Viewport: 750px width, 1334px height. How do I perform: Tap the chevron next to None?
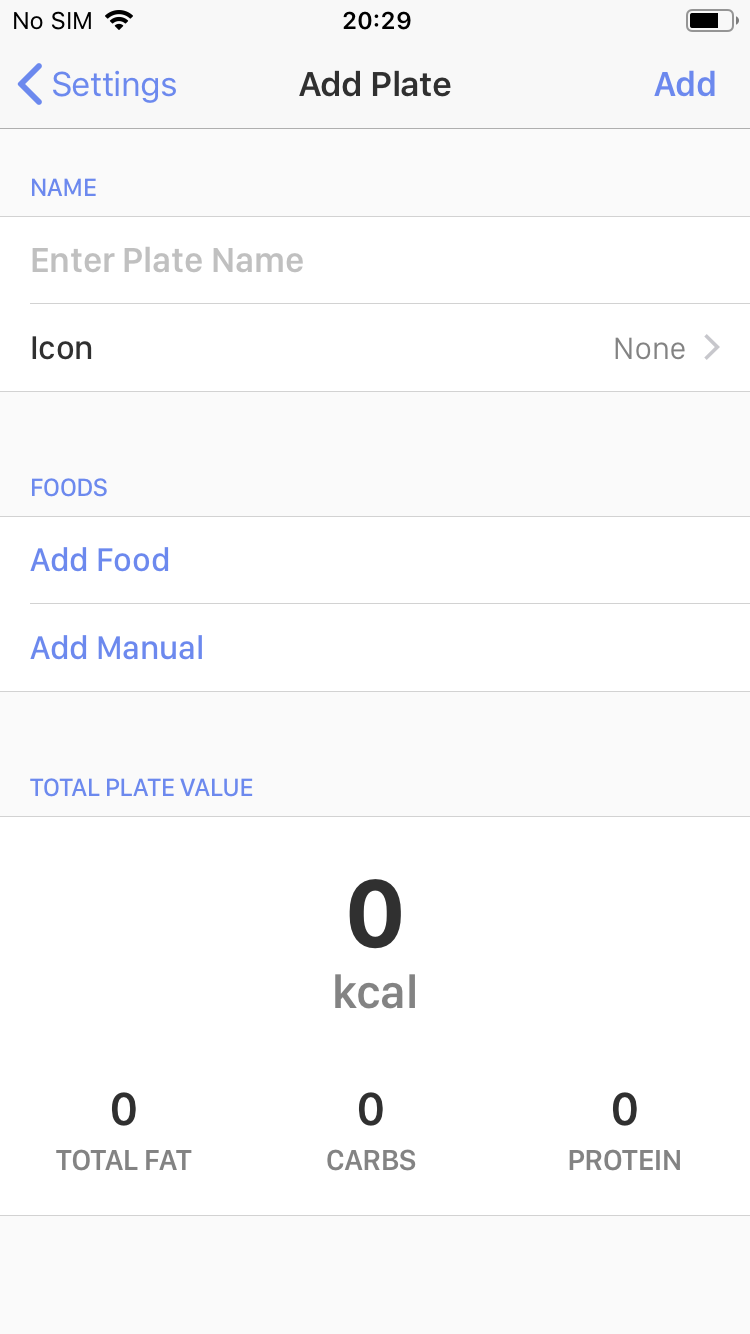712,348
